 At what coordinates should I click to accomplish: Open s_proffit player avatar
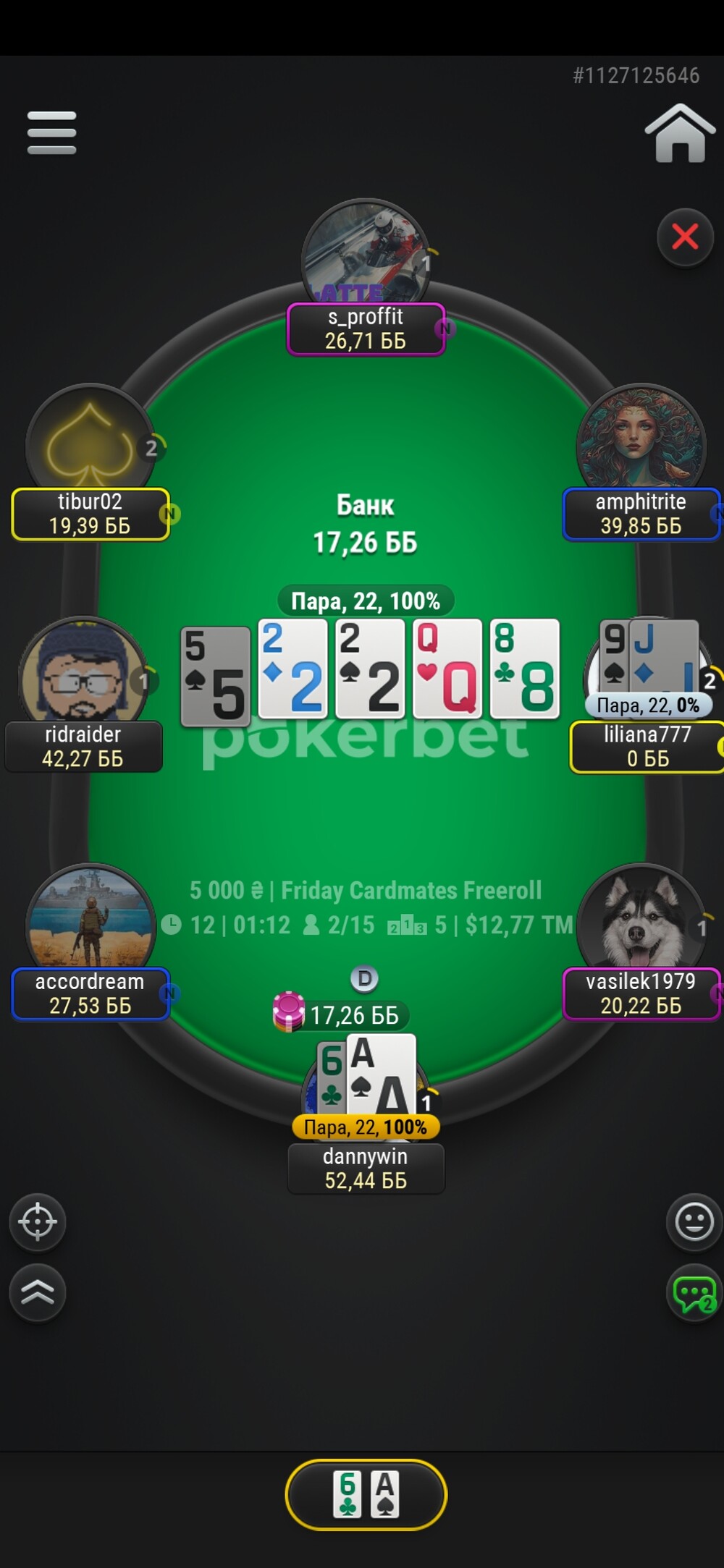(366, 252)
